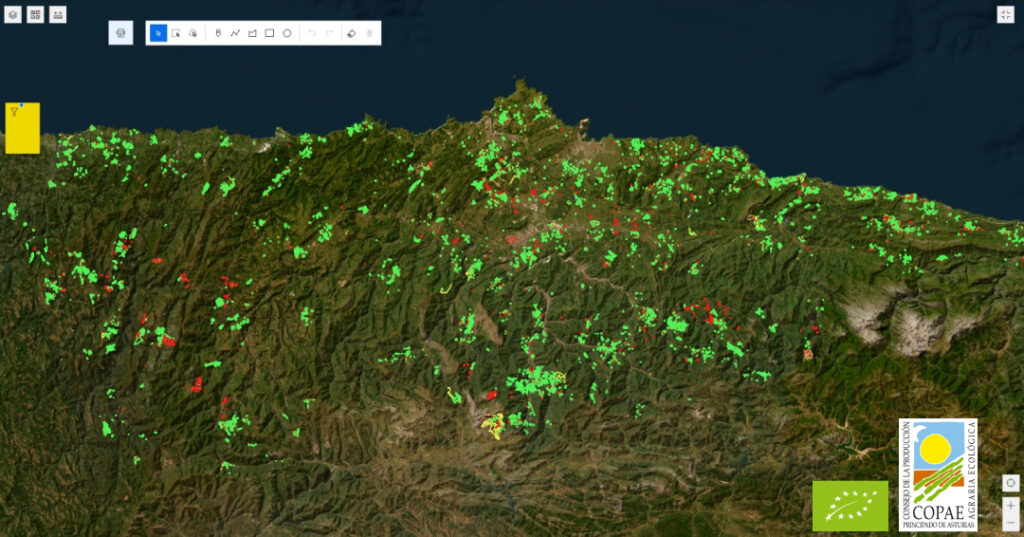This screenshot has height=537, width=1024.
Task: Open the legend widget button
Action: coord(58,15)
